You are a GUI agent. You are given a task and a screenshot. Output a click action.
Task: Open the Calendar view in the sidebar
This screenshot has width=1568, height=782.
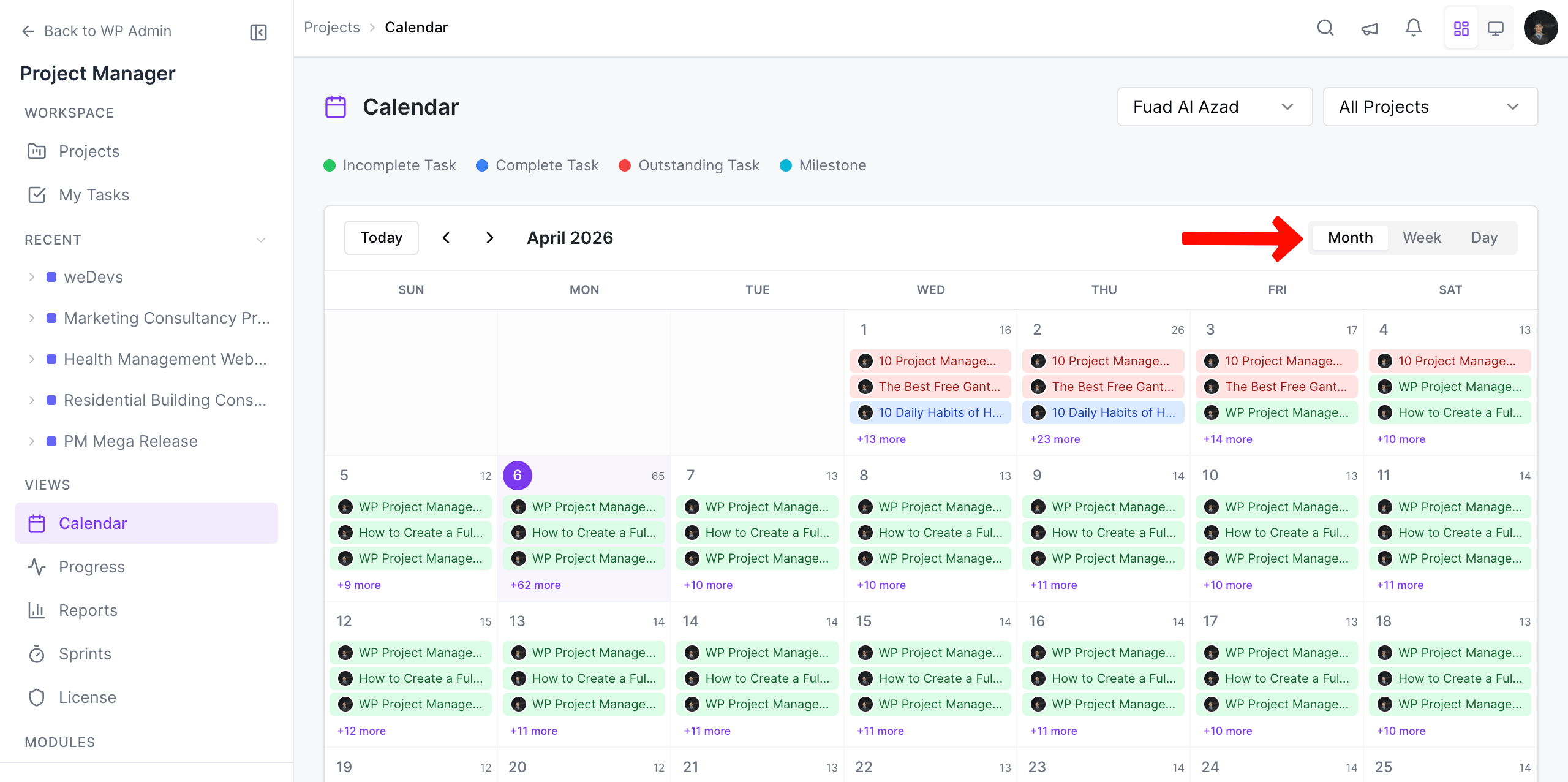(92, 523)
